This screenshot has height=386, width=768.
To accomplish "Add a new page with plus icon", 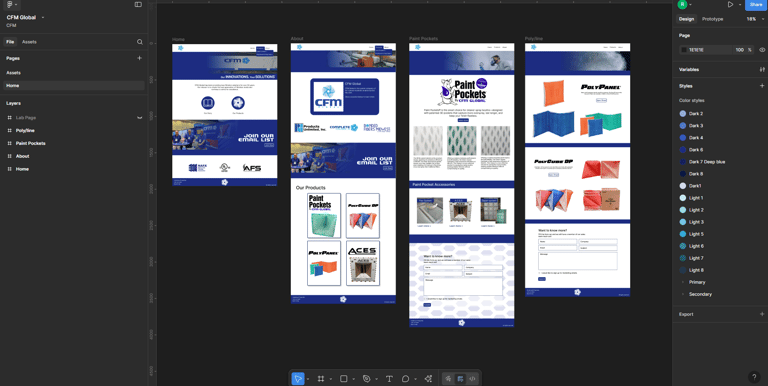I will (x=139, y=58).
